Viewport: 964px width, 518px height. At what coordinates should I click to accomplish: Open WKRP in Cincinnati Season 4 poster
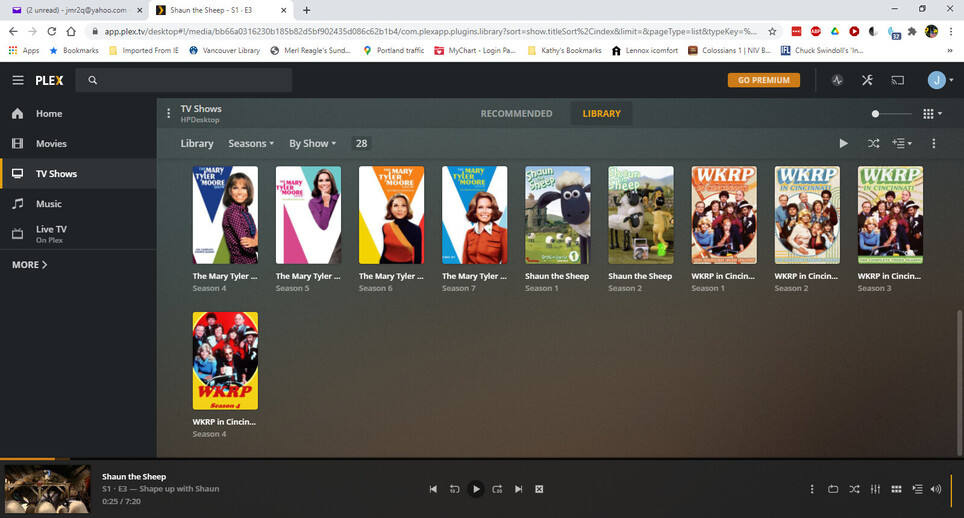coord(225,361)
